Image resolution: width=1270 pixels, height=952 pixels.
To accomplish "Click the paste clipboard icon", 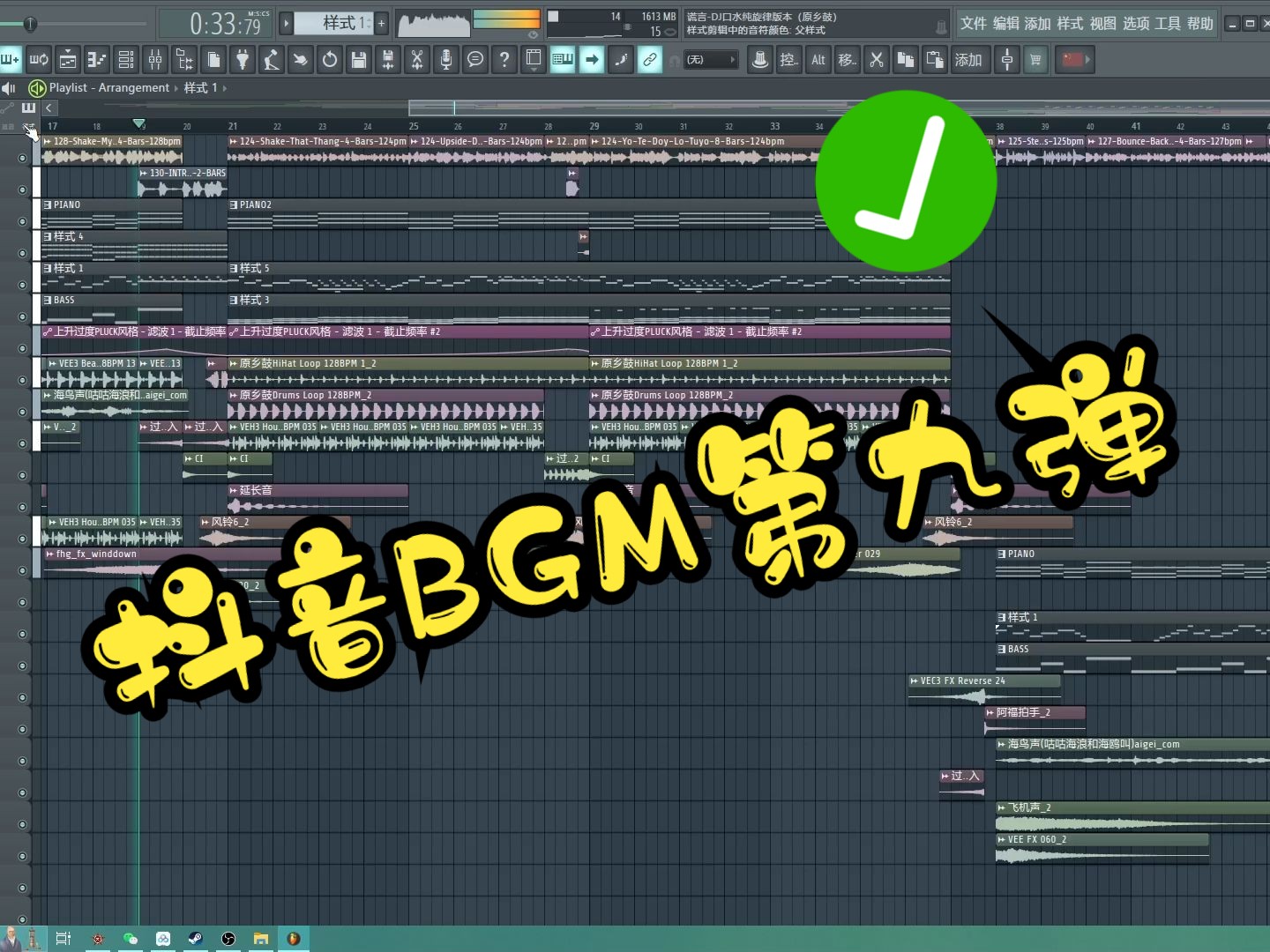I will point(935,59).
